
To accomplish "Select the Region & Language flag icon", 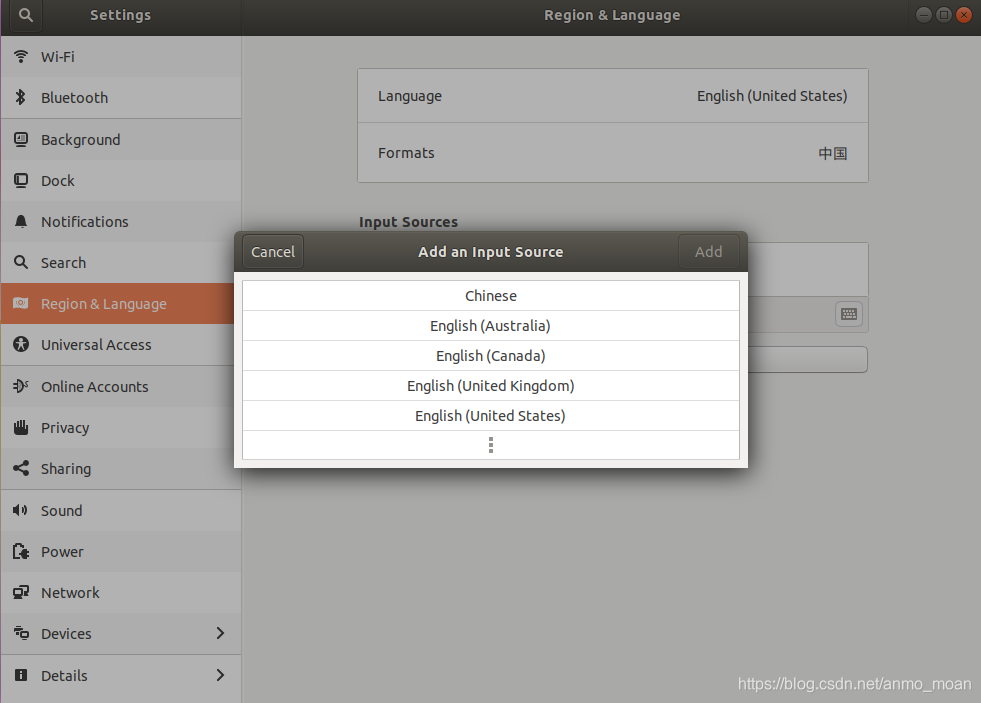I will tap(21, 303).
